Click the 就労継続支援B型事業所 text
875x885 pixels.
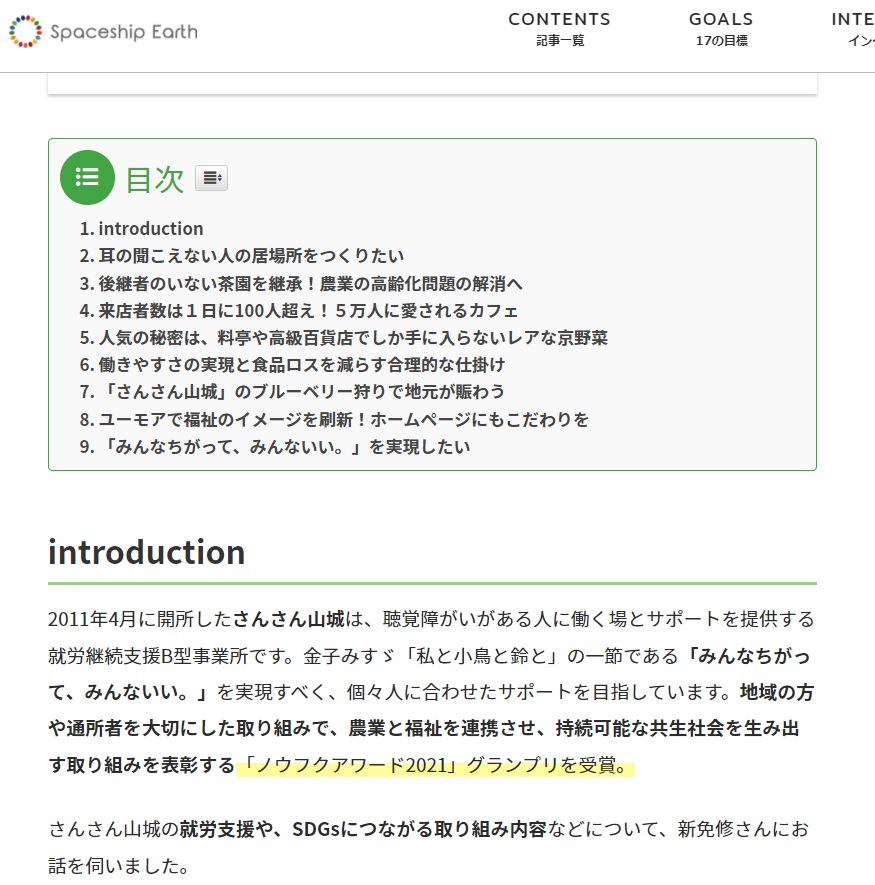(x=148, y=656)
